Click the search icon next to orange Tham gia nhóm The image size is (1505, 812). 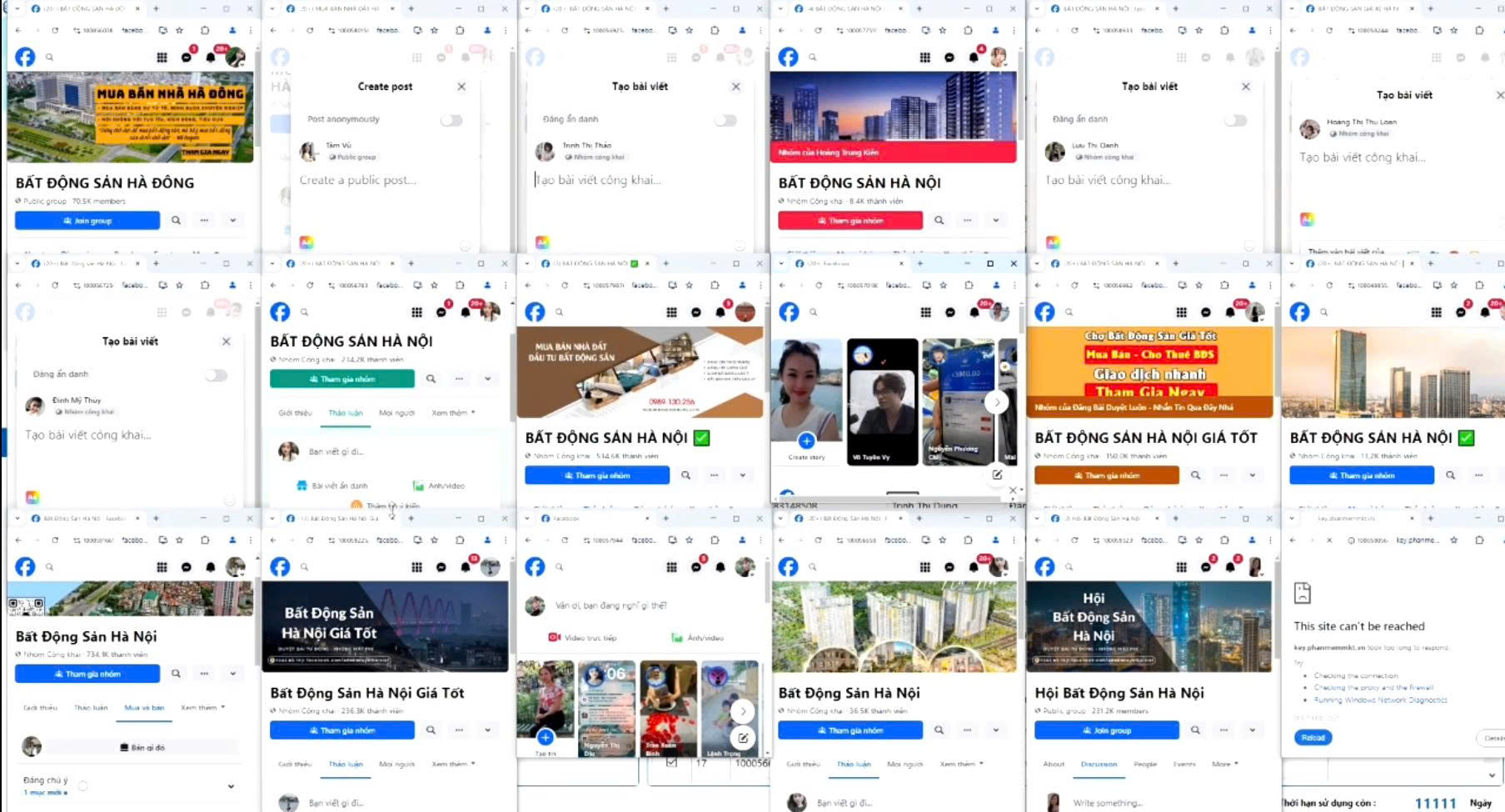pyautogui.click(x=1195, y=476)
